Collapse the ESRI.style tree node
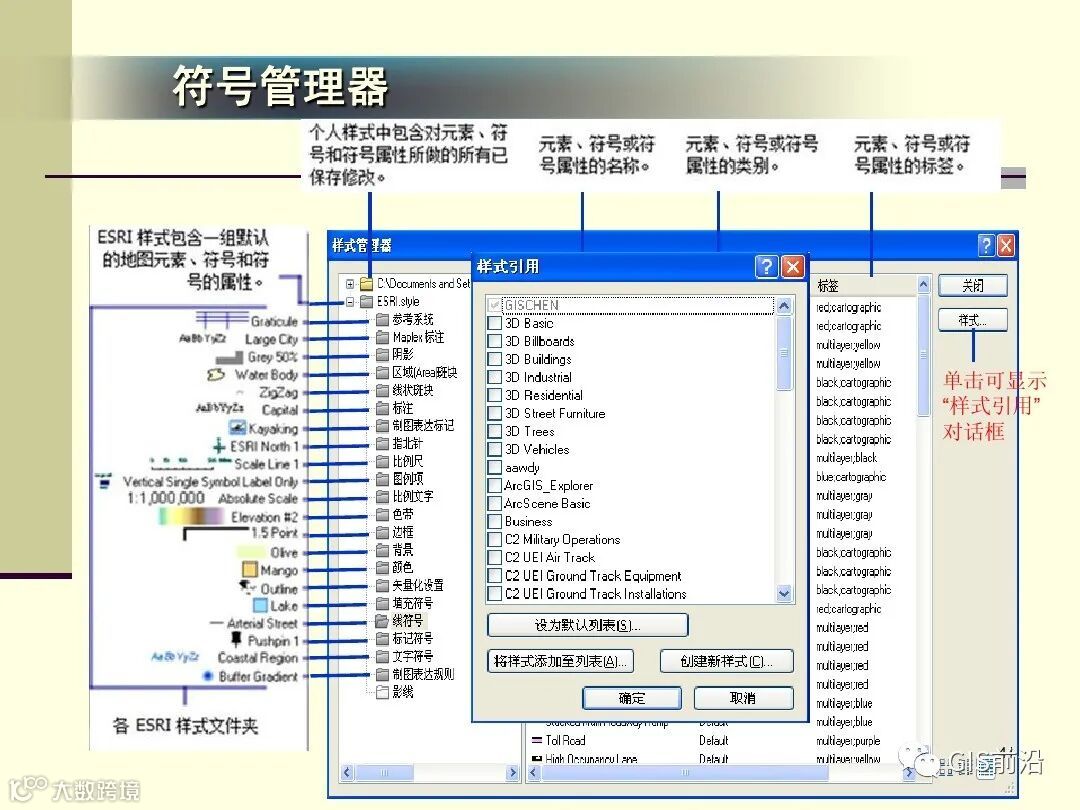 point(351,302)
